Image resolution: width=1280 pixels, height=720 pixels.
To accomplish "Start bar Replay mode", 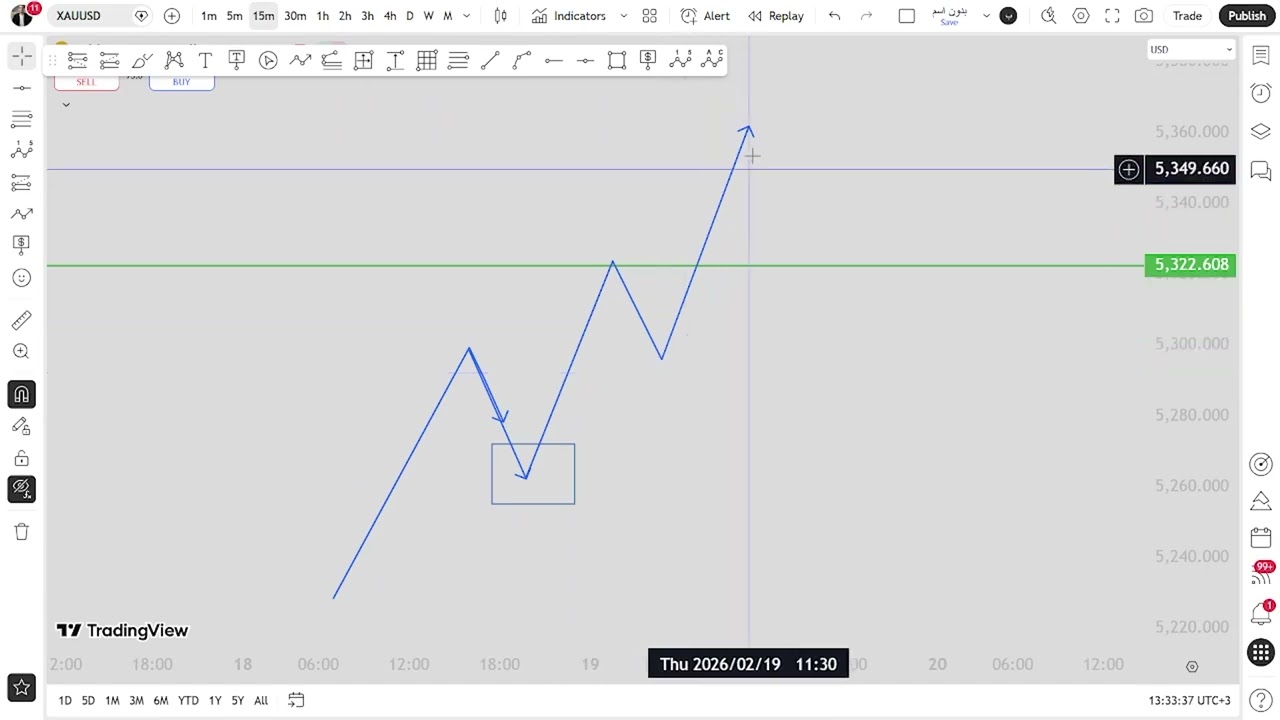I will [776, 16].
